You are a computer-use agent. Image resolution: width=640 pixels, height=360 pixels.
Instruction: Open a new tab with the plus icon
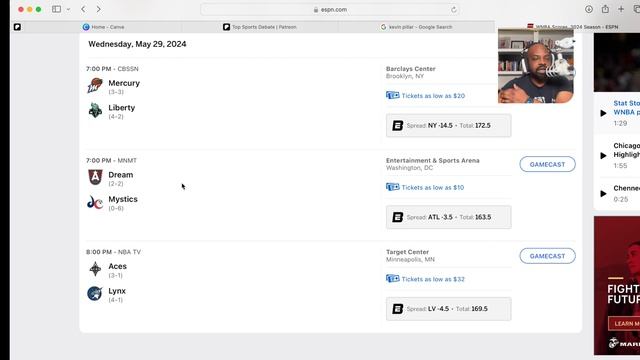(x=621, y=9)
